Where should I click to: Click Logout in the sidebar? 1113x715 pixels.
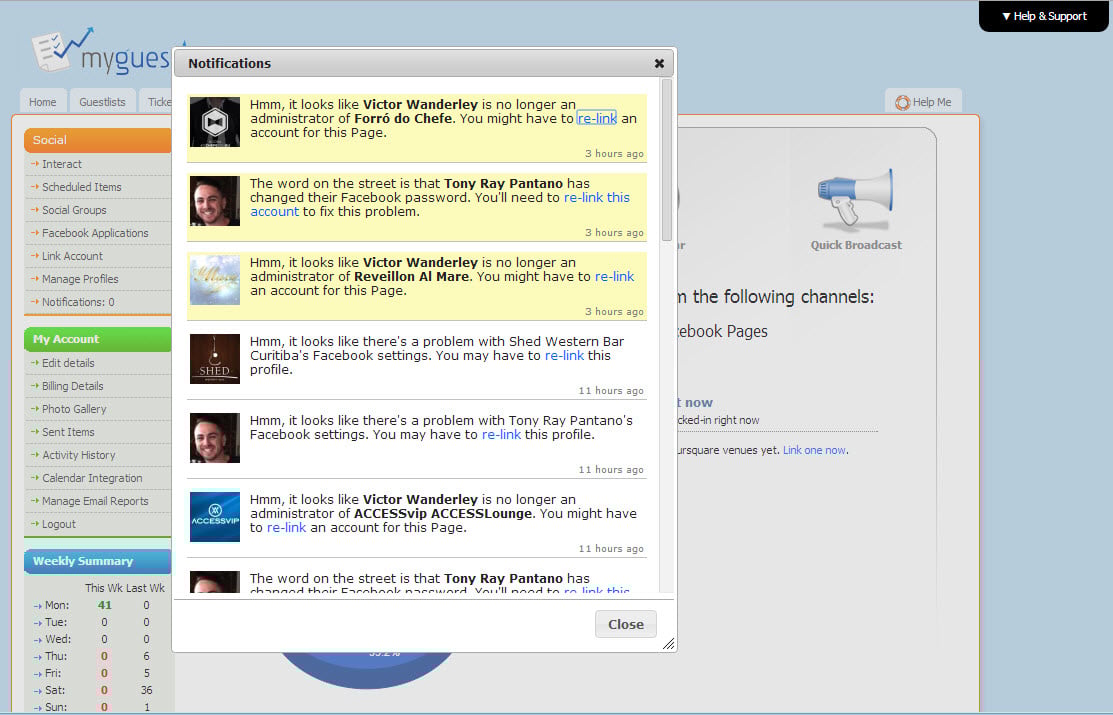59,524
